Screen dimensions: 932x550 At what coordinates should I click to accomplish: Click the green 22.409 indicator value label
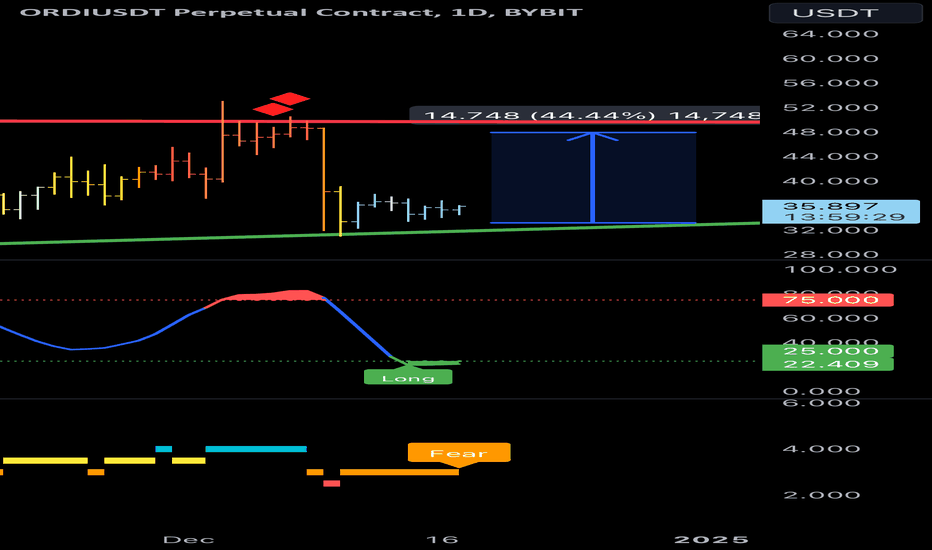pyautogui.click(x=827, y=364)
